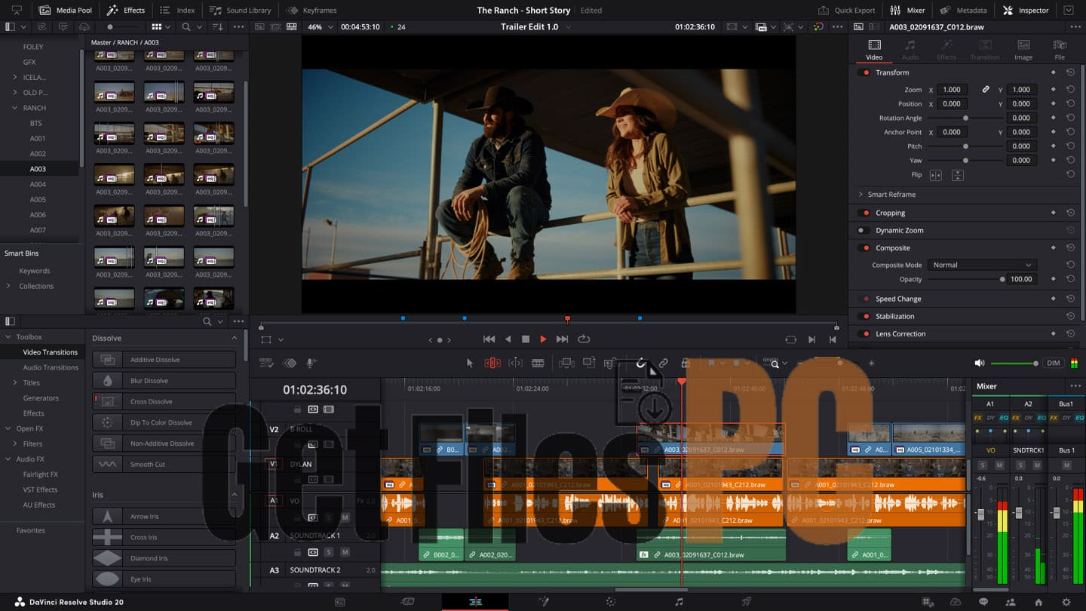The height and width of the screenshot is (611, 1086).
Task: Collapse the Dissolve transitions group
Action: click(x=234, y=338)
